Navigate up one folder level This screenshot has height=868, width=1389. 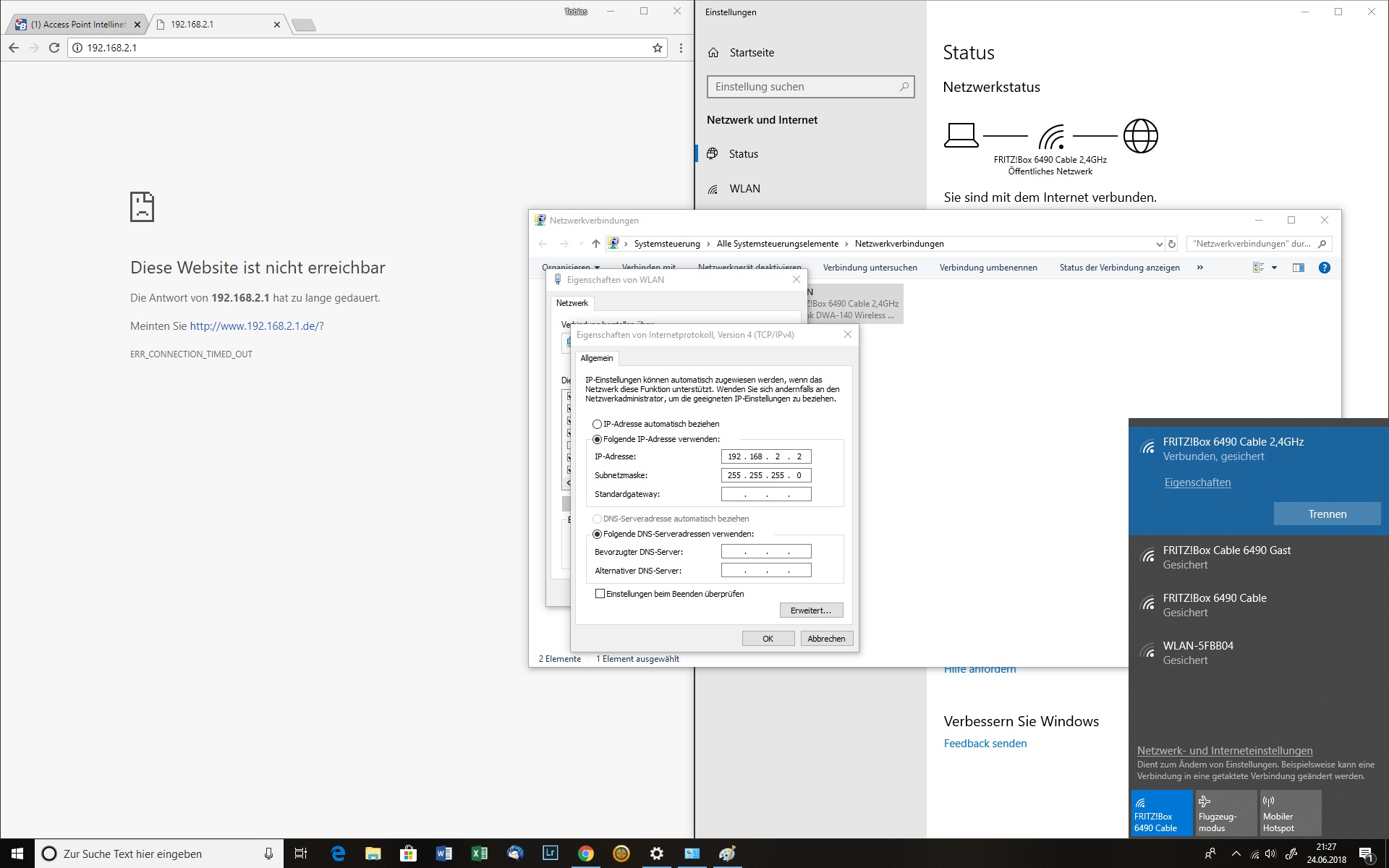[x=595, y=244]
